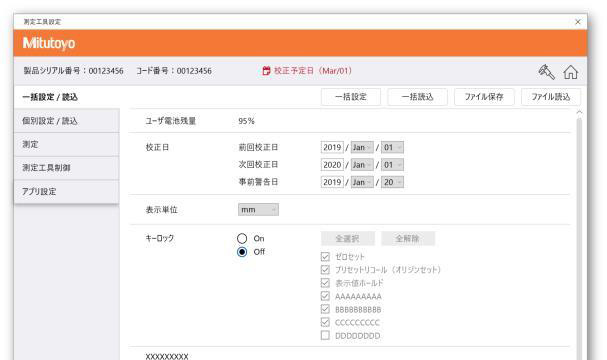
Task: Click the ファイル読込 button
Action: [550, 97]
